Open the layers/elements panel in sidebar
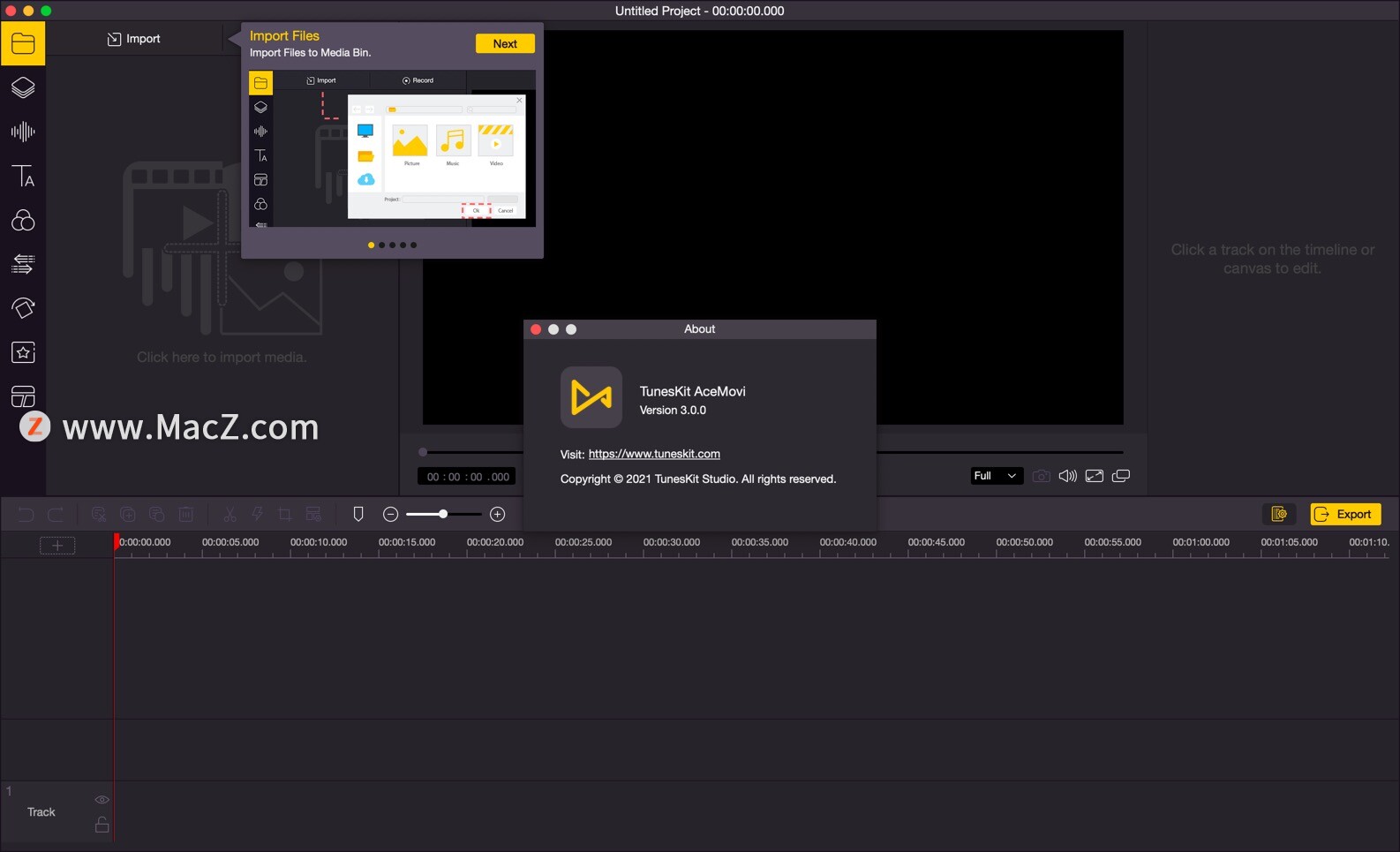 pos(23,87)
